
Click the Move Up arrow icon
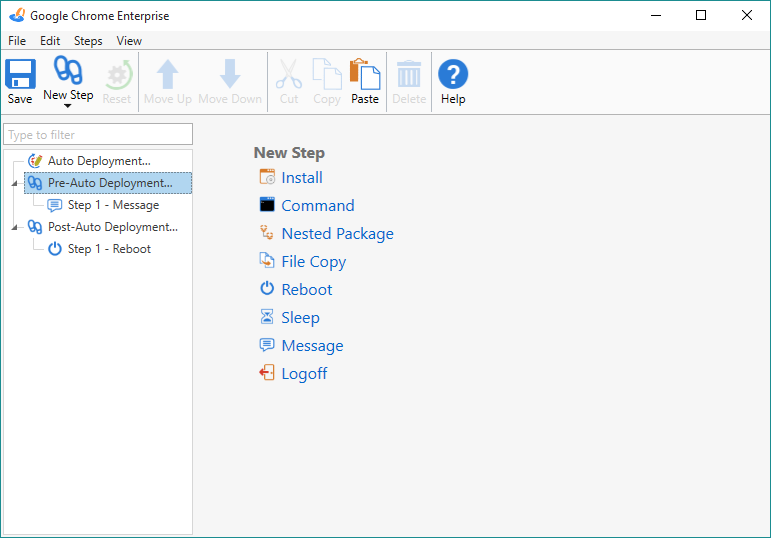(167, 74)
